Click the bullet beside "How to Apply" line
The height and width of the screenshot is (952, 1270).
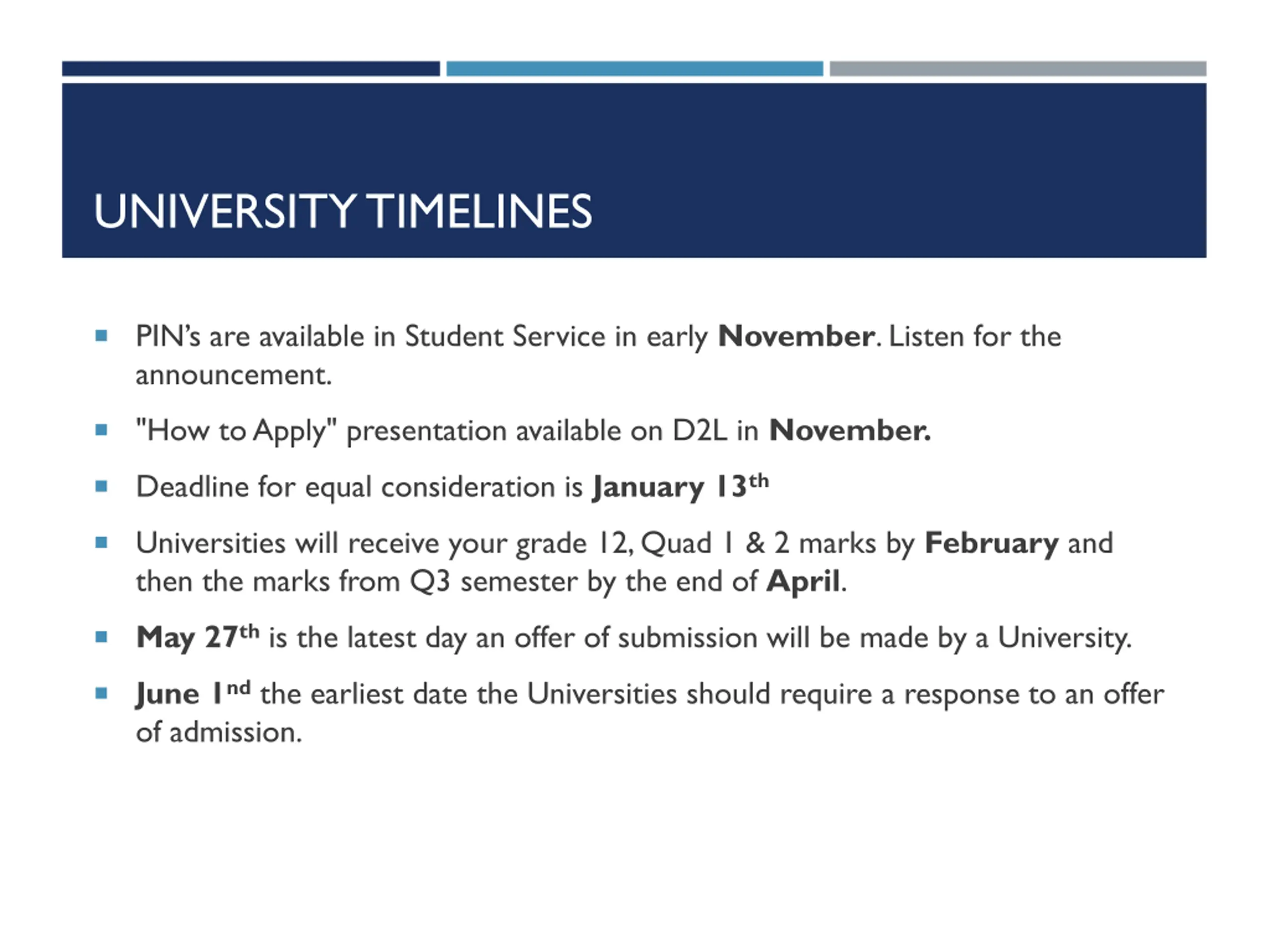click(102, 430)
